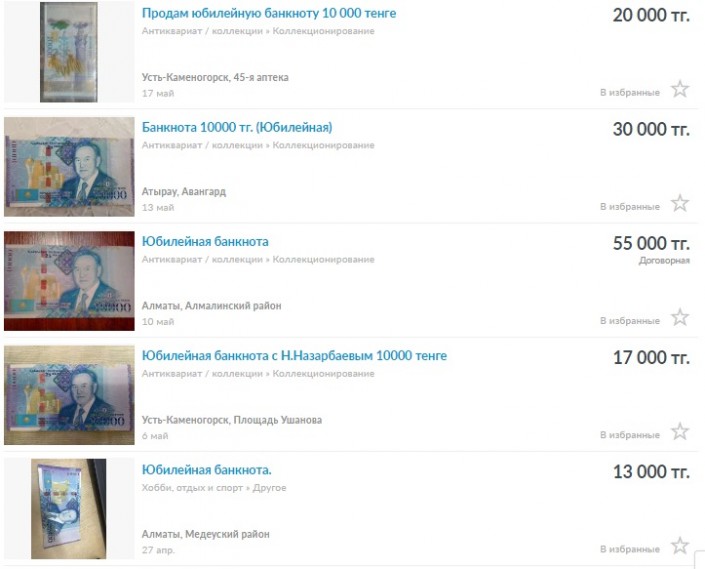Click 'Хобби, отдых и спорт » Другое' category
Viewport: 705px width, 569px height.
214,488
